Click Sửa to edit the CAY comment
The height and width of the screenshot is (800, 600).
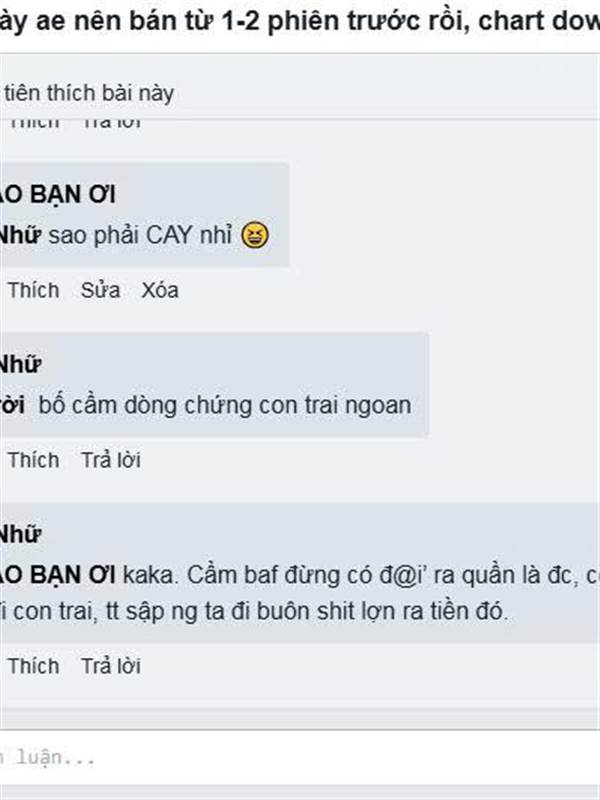[x=101, y=290]
